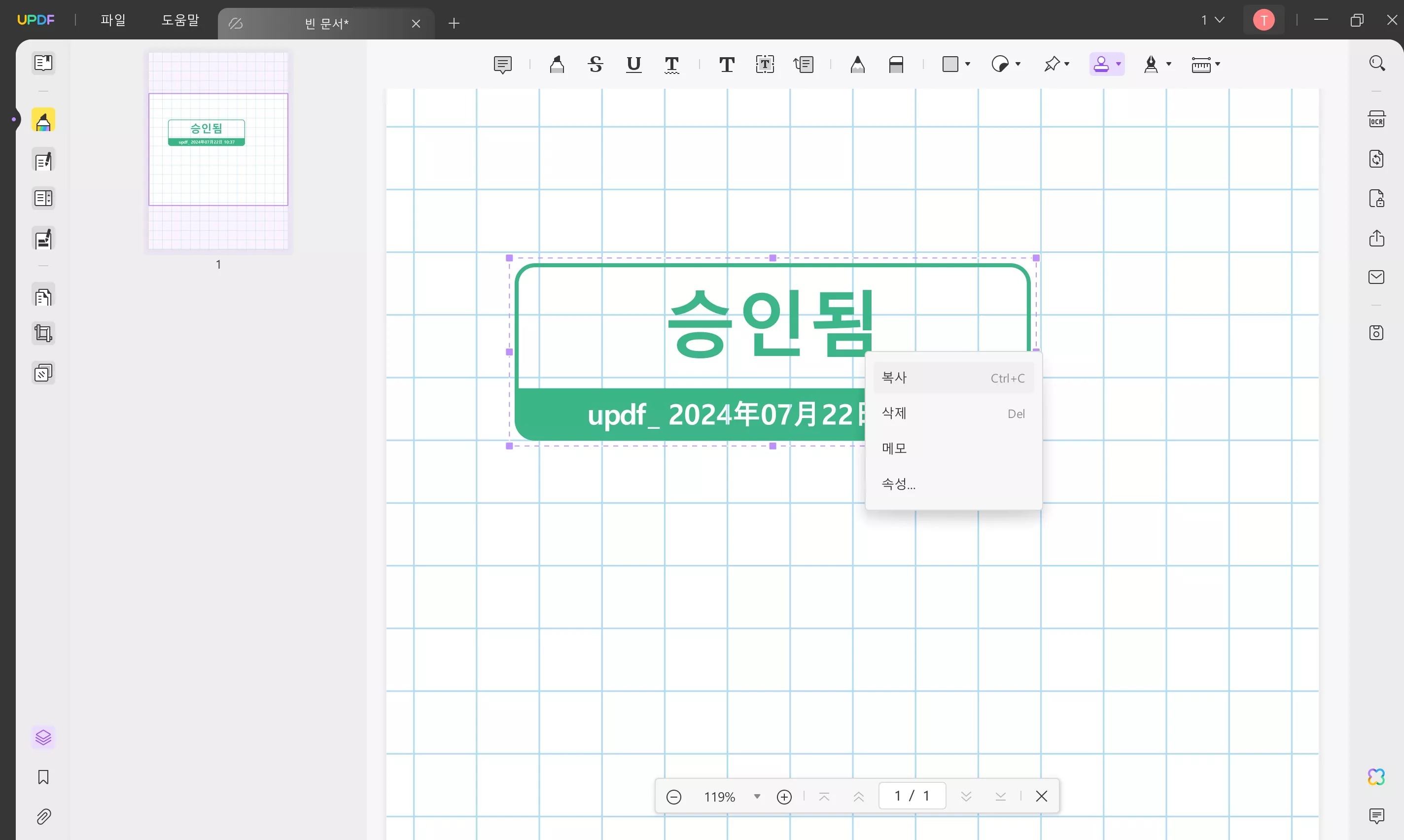Expand the measure ruler dropdown
The width and height of the screenshot is (1404, 840).
click(x=1217, y=64)
